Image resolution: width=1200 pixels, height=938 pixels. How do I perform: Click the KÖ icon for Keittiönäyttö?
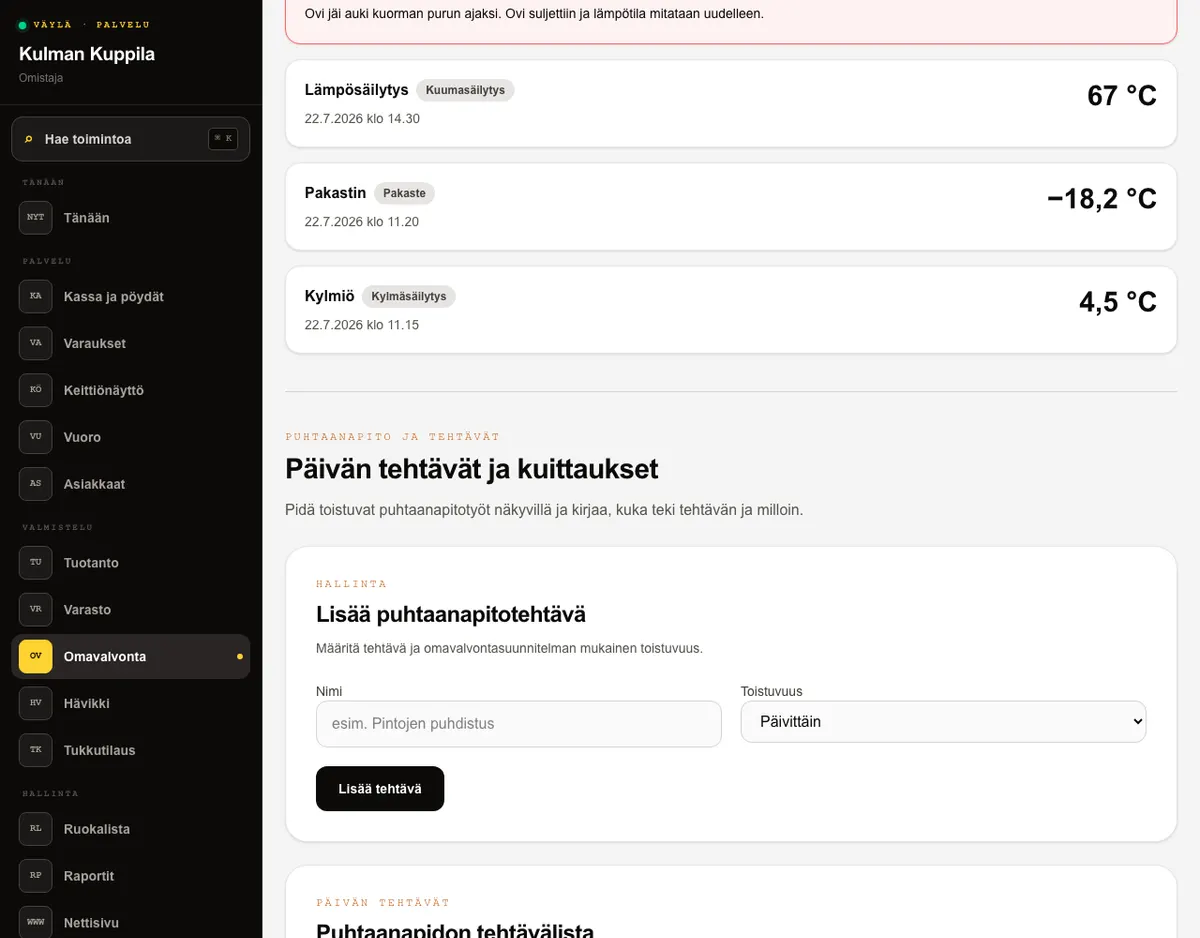pos(36,390)
